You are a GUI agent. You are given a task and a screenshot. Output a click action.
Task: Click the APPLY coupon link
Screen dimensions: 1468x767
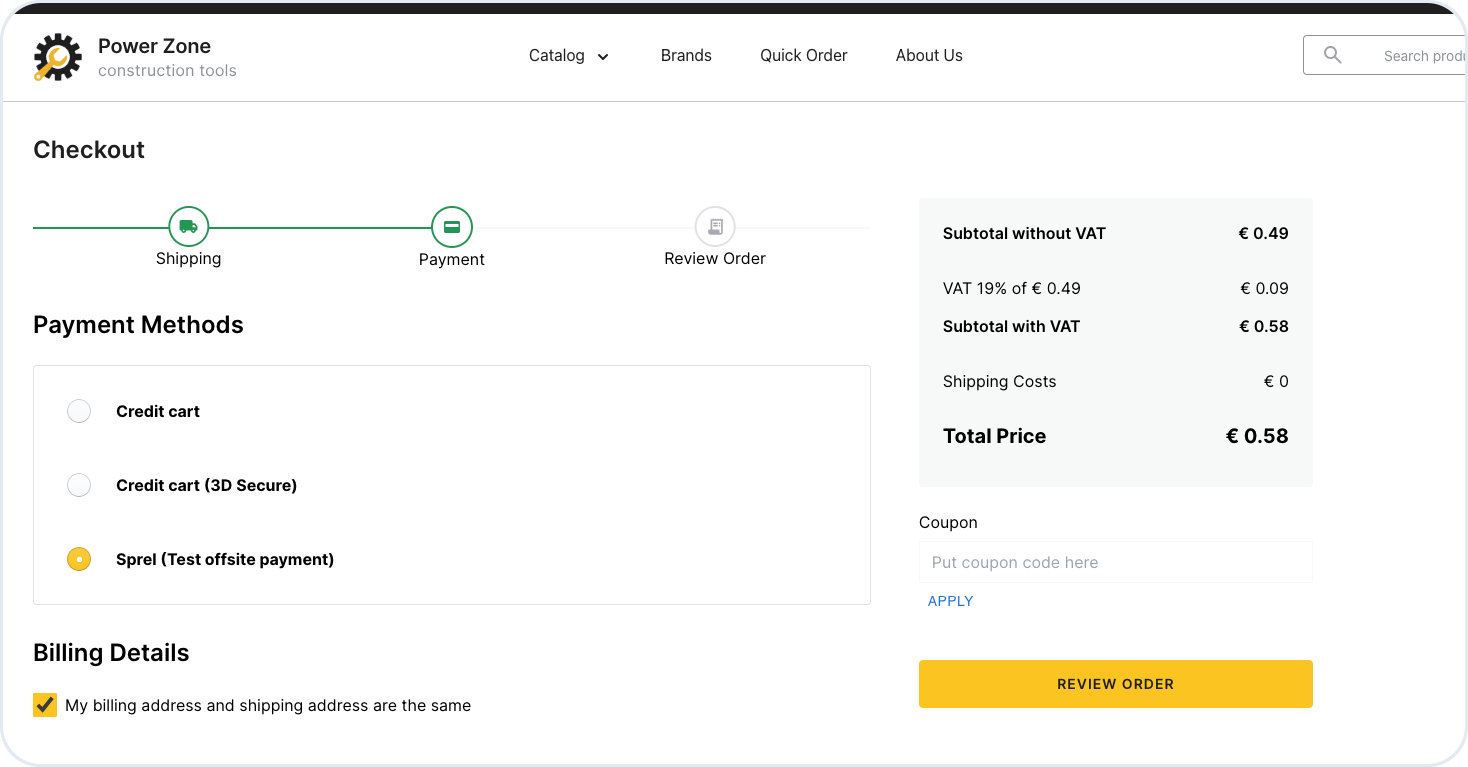[x=950, y=601]
